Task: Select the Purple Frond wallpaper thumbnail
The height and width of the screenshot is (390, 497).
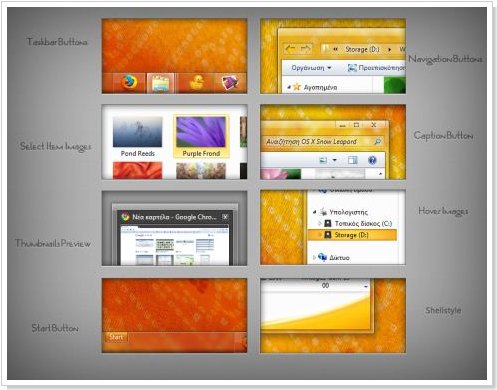Action: tap(201, 132)
